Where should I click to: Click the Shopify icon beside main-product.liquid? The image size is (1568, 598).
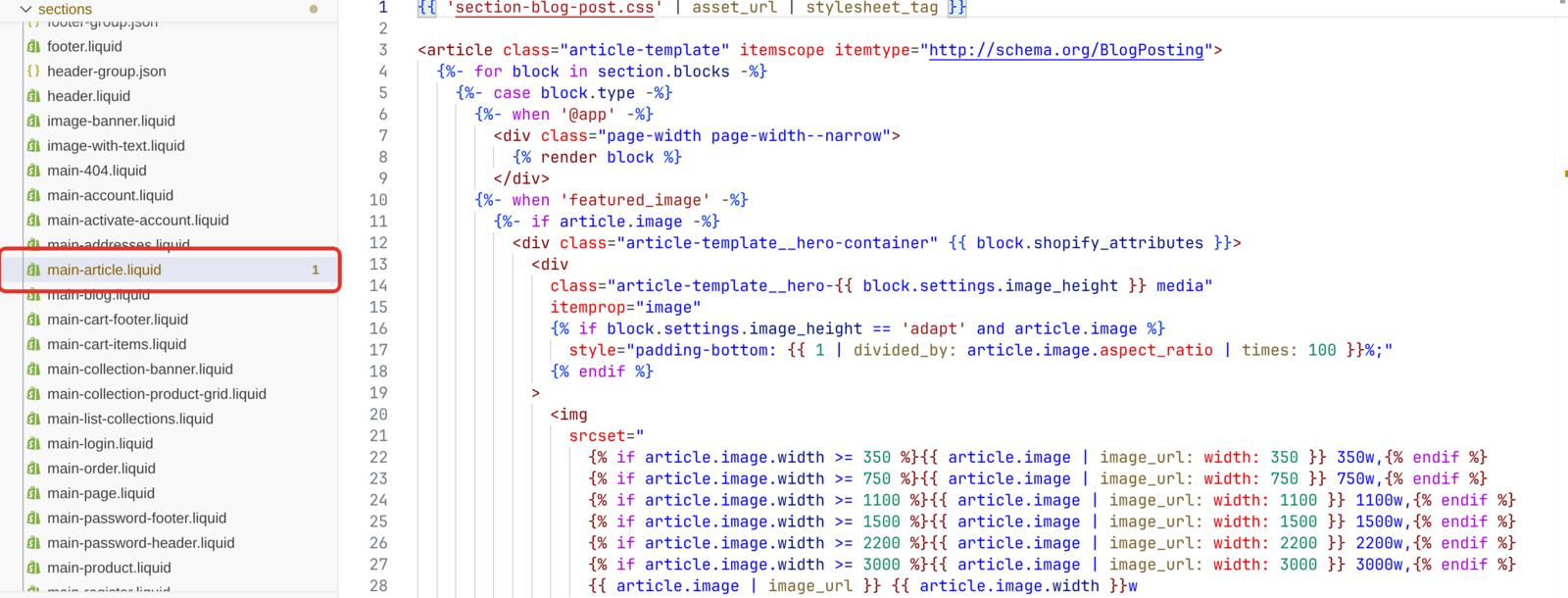click(33, 568)
